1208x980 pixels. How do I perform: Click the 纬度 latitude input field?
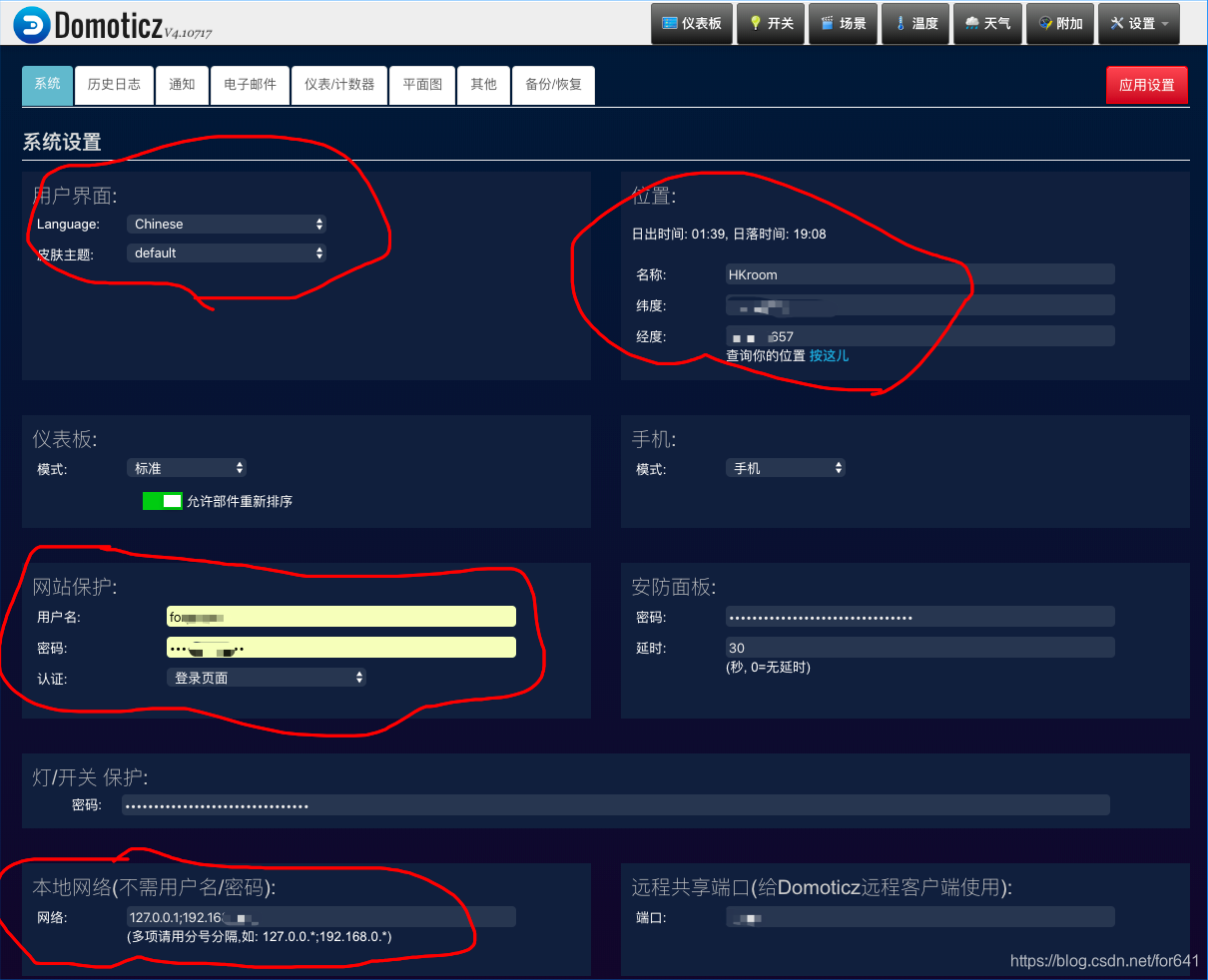(x=920, y=305)
